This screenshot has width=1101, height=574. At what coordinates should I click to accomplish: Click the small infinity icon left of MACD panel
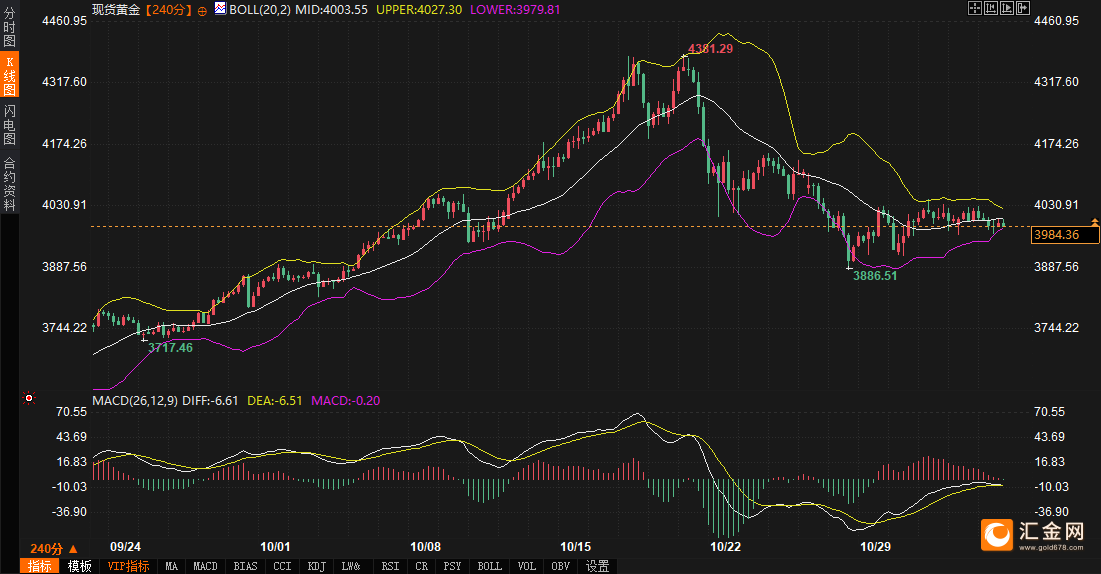click(29, 399)
